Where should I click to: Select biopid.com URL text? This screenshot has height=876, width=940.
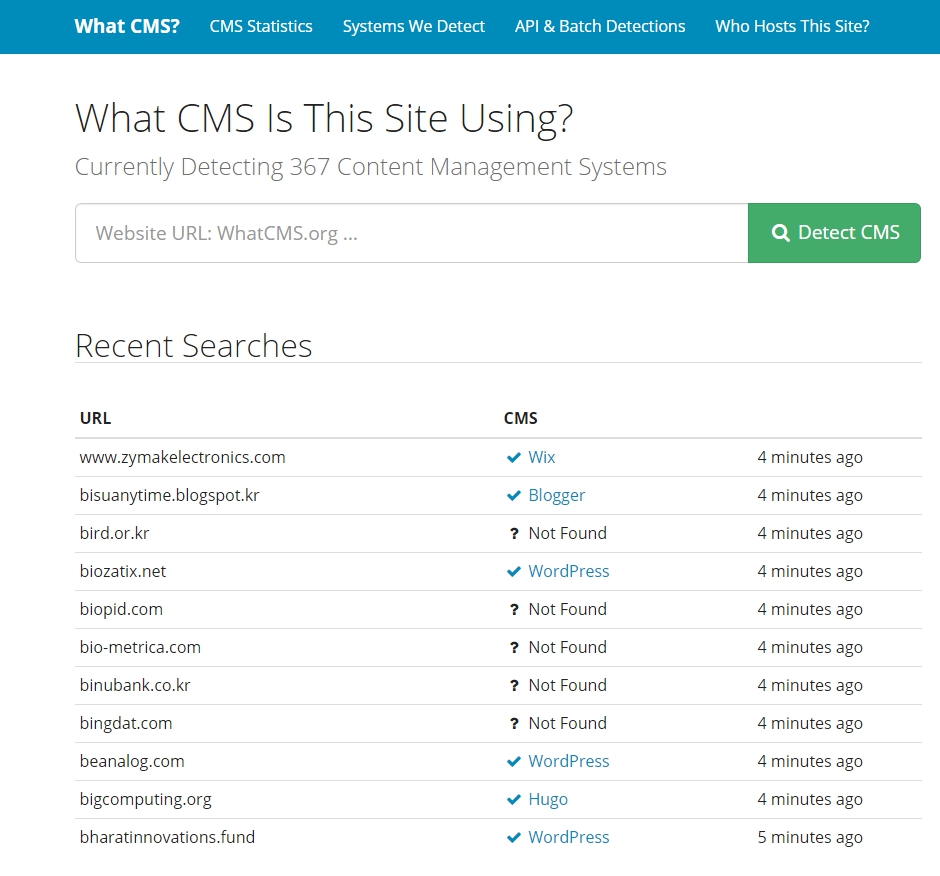tap(121, 609)
